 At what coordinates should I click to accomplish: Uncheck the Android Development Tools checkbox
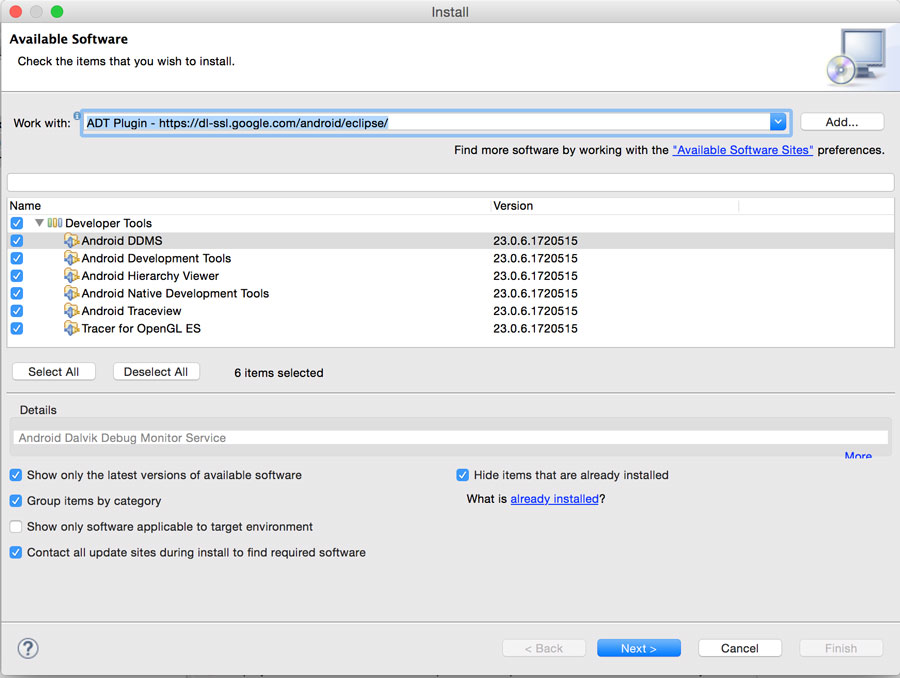[x=17, y=258]
